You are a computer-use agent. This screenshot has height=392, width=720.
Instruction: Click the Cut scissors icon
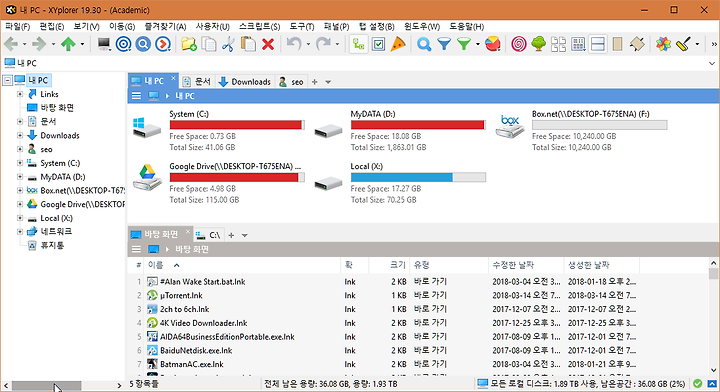228,44
